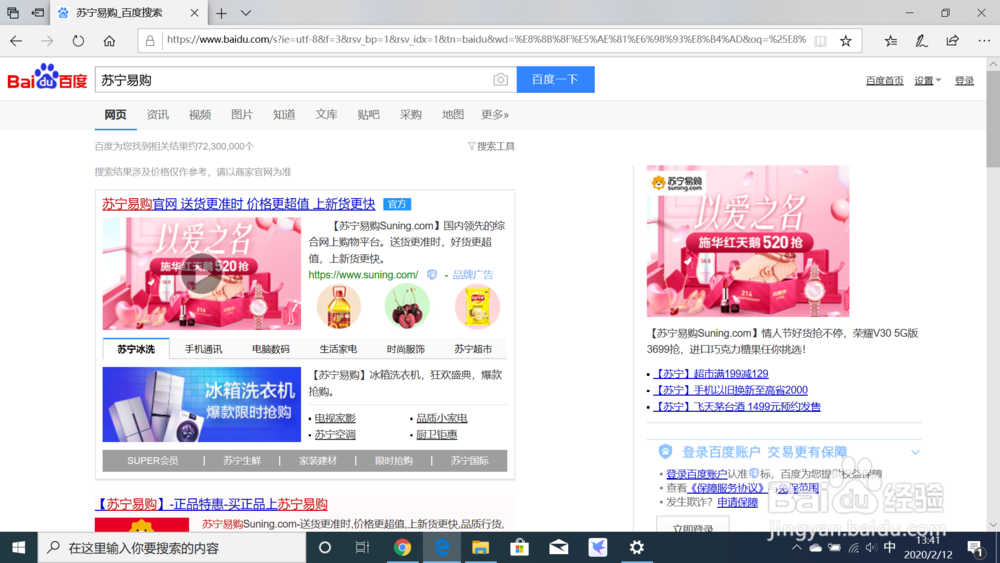Switch to 资讯 tab
Viewport: 1000px width, 563px height.
[158, 115]
